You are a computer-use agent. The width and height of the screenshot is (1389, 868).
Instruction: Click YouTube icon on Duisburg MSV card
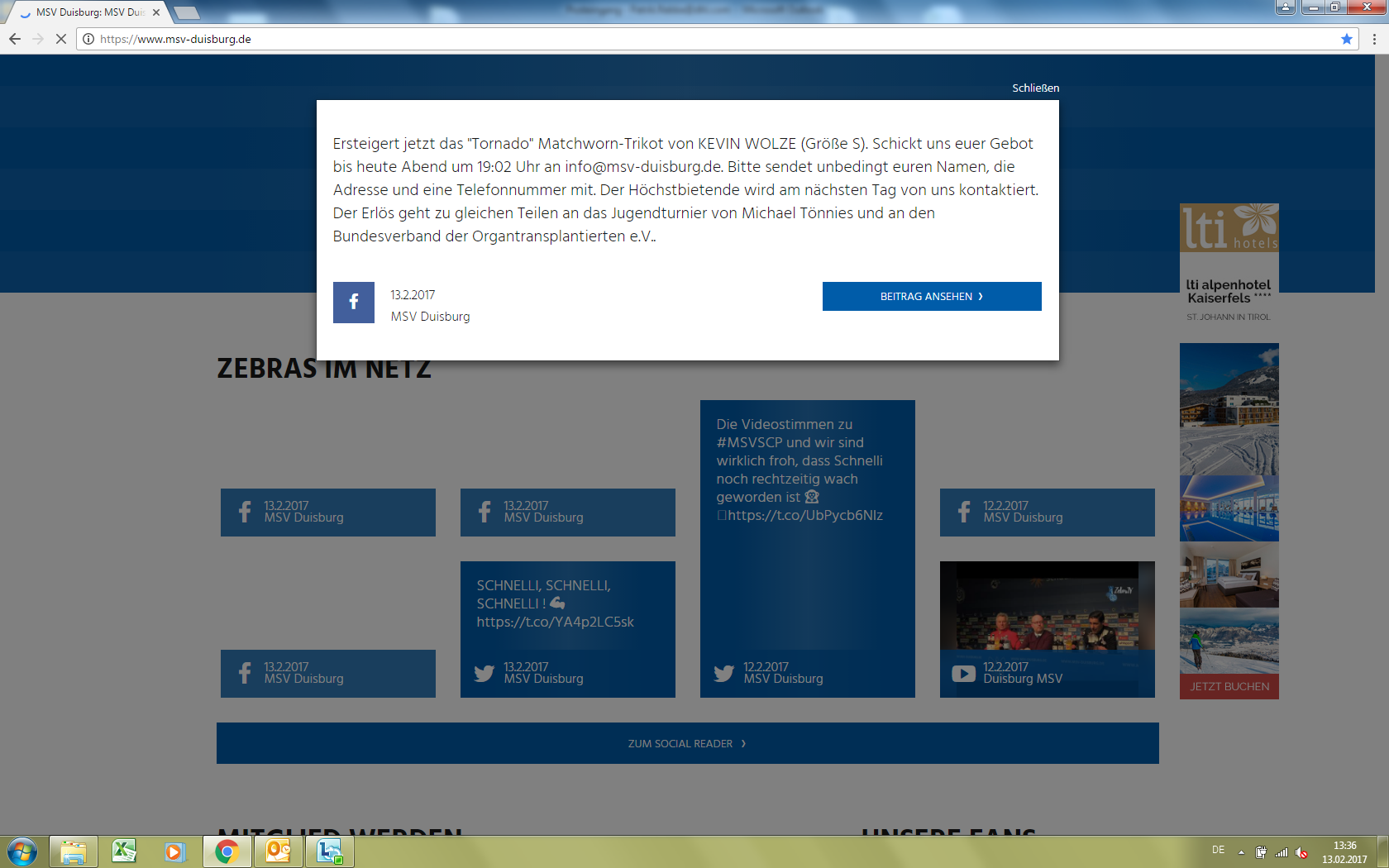pos(964,673)
